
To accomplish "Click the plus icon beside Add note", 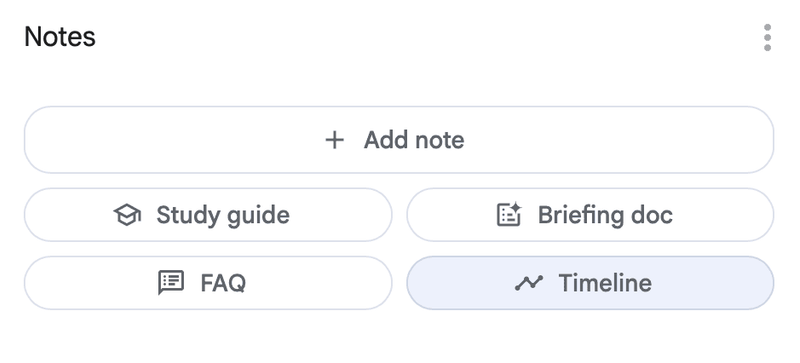I will point(335,140).
